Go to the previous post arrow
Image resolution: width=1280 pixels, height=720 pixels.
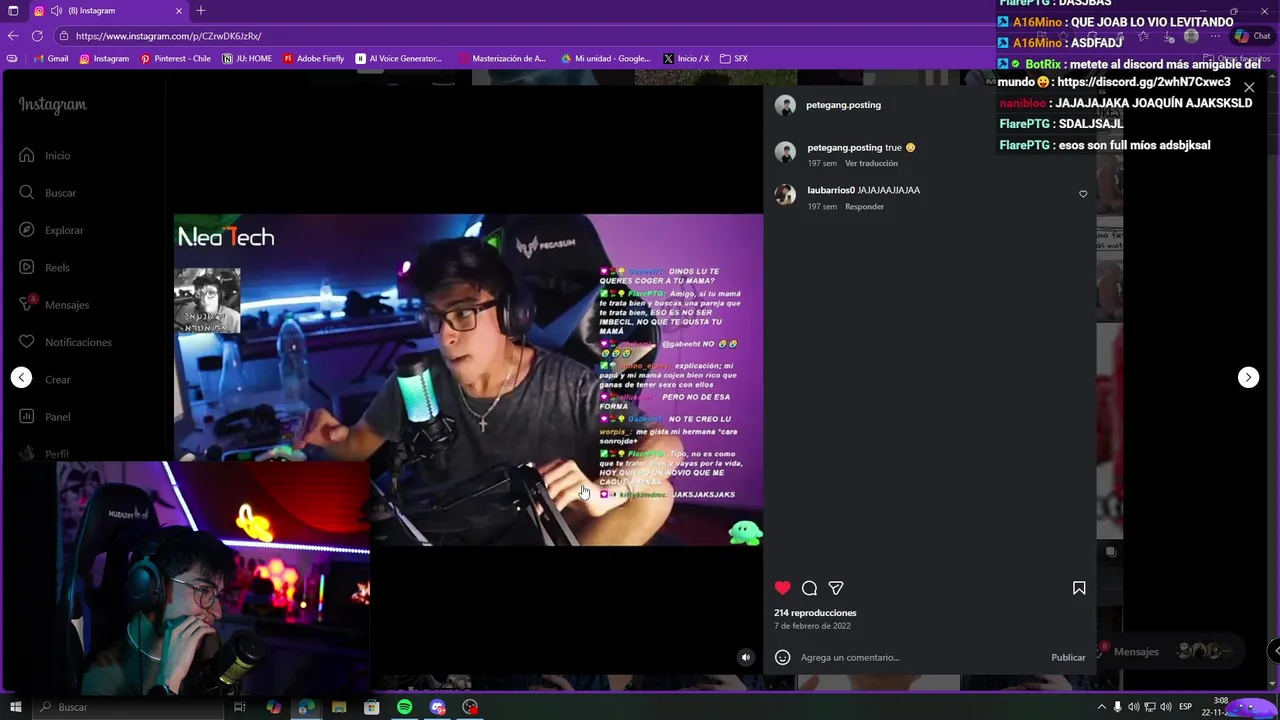pos(22,377)
